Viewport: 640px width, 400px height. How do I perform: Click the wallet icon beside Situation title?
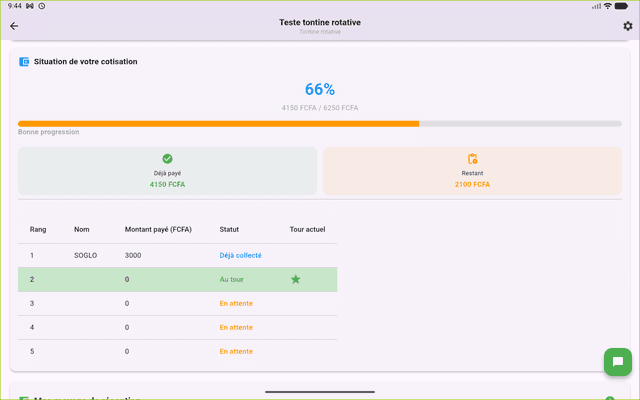(24, 62)
